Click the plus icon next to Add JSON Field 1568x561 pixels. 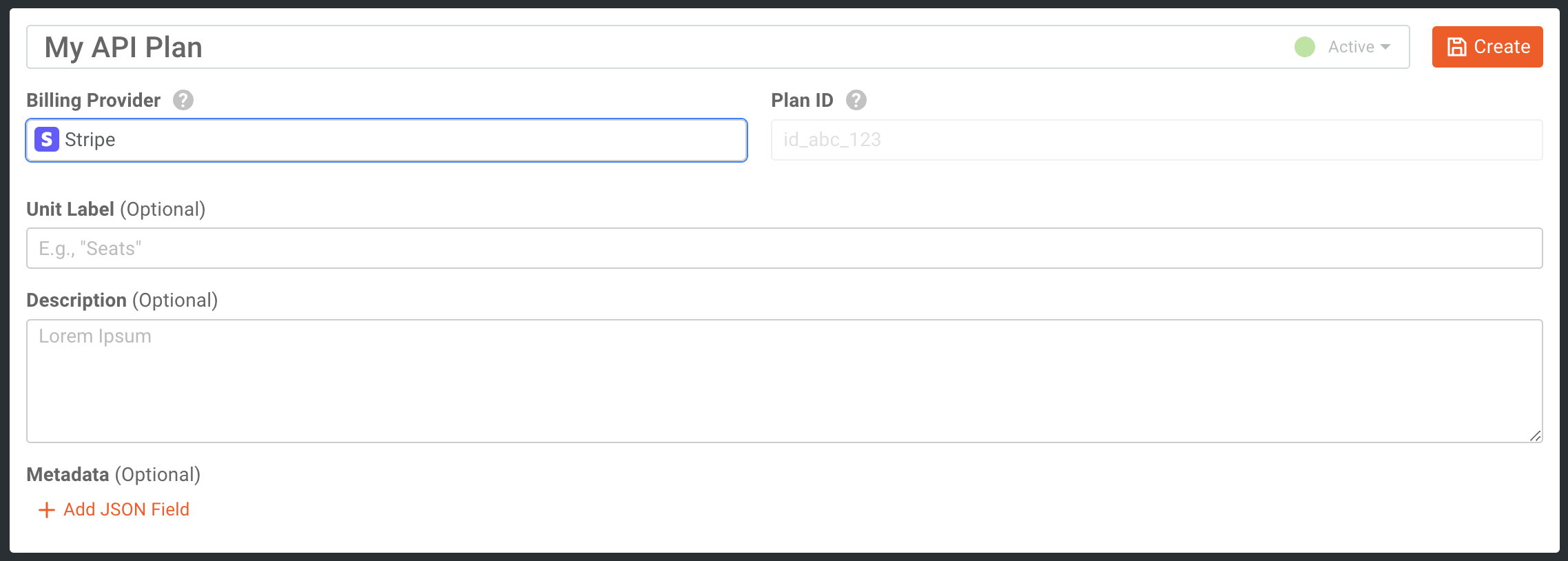[x=45, y=509]
